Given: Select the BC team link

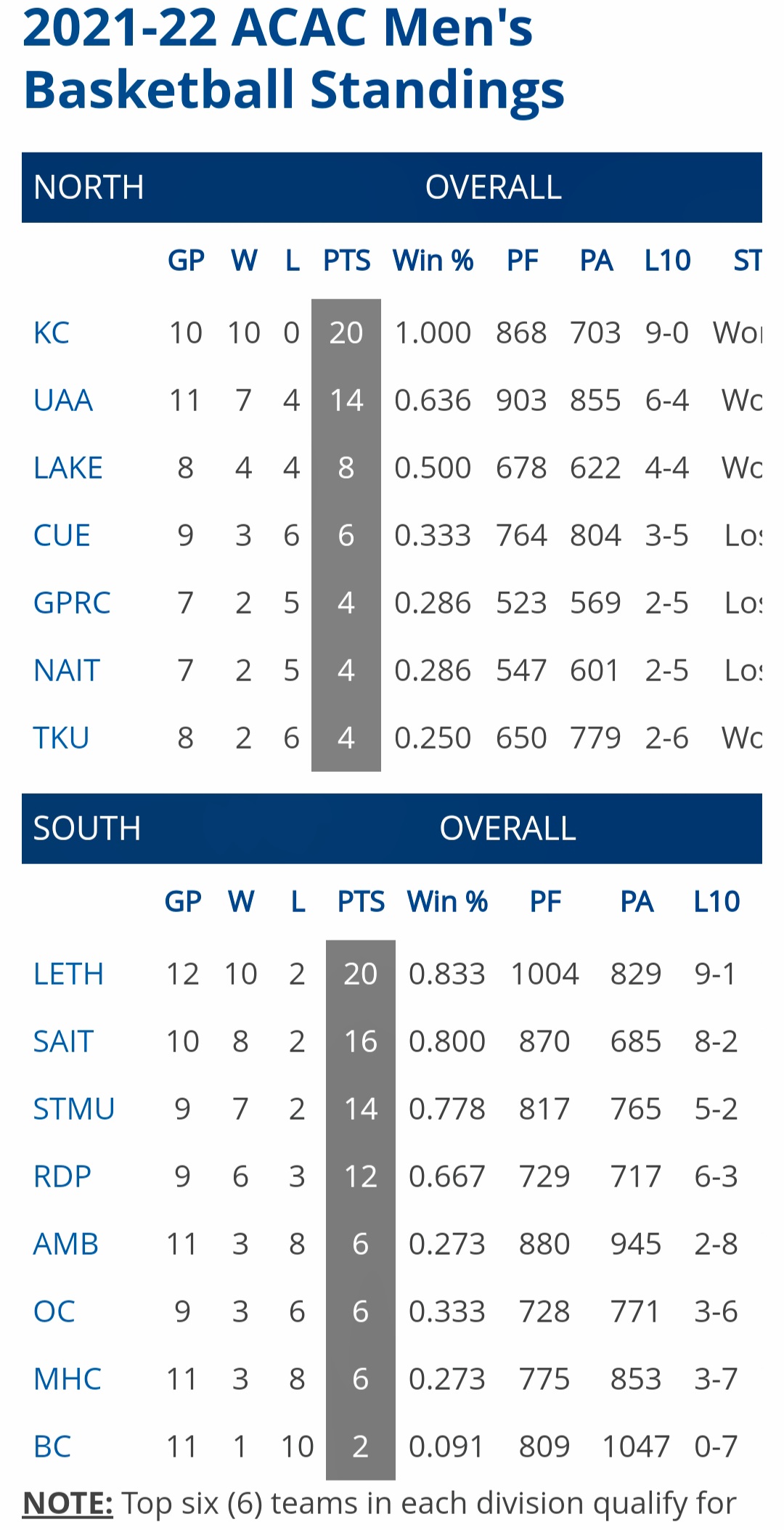Looking at the screenshot, I should point(52,1447).
